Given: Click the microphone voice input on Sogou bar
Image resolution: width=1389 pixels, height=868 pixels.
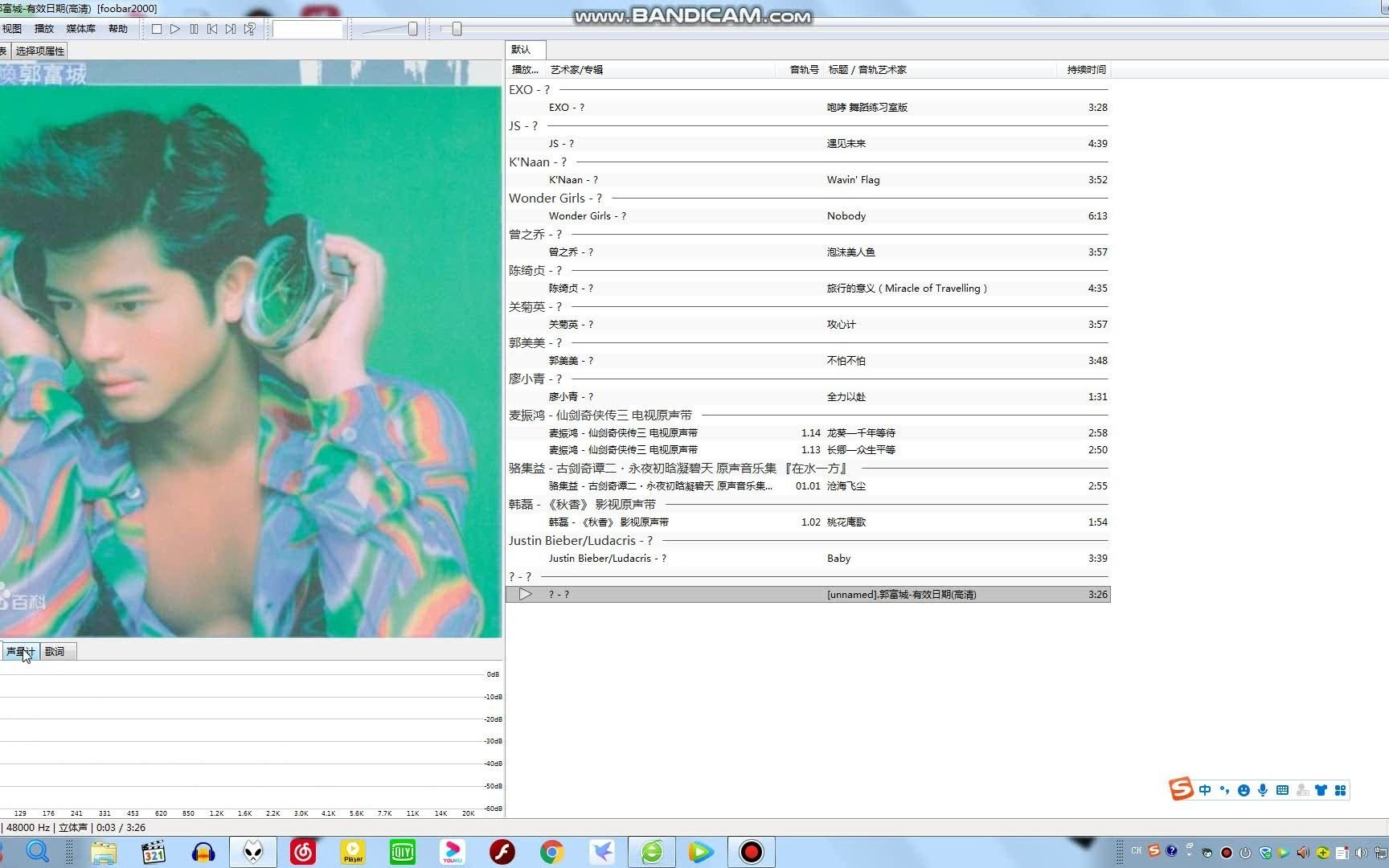Looking at the screenshot, I should click(1263, 790).
